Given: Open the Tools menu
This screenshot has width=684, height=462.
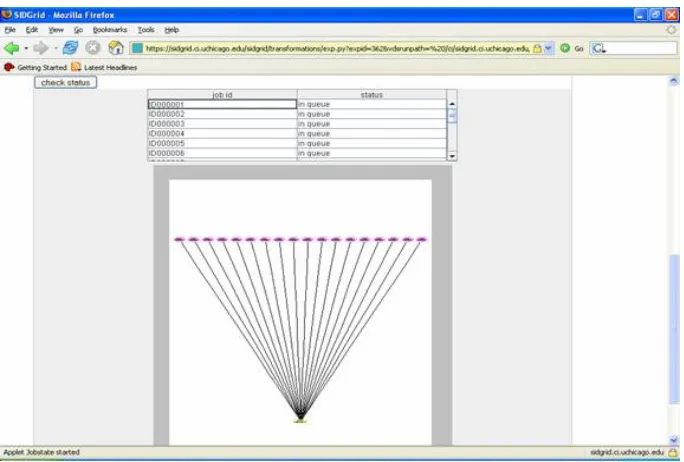Looking at the screenshot, I should coord(146,30).
